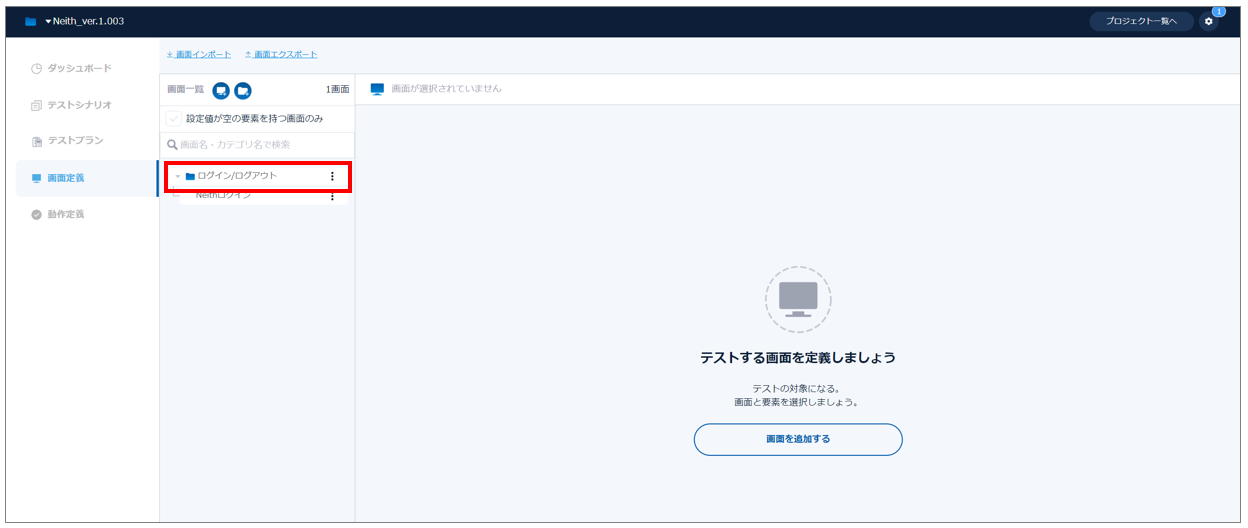Open the settings gear in top bar
The width and height of the screenshot is (1248, 528).
(x=1209, y=22)
